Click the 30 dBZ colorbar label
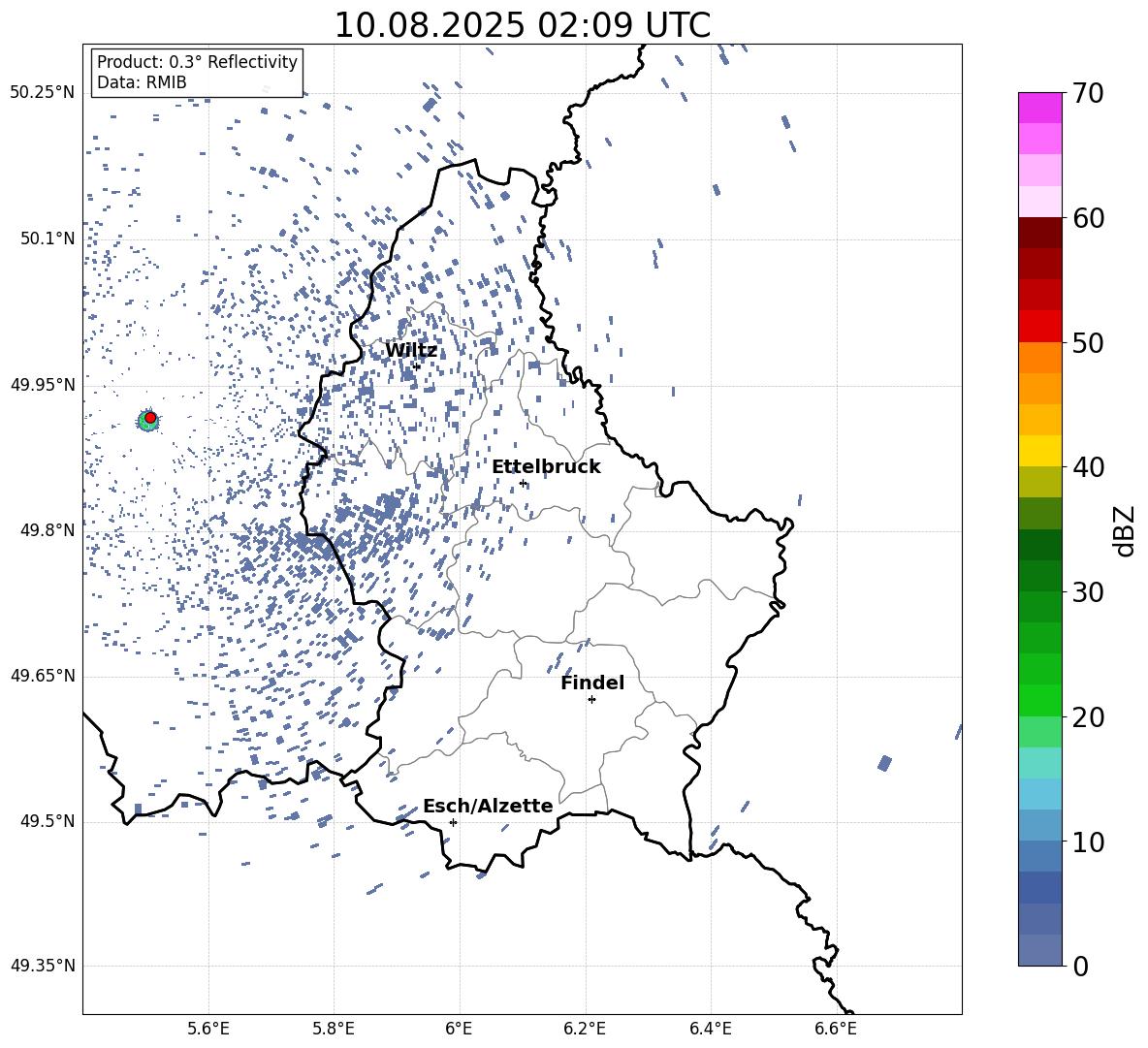The width and height of the screenshot is (1148, 1048). (1088, 592)
